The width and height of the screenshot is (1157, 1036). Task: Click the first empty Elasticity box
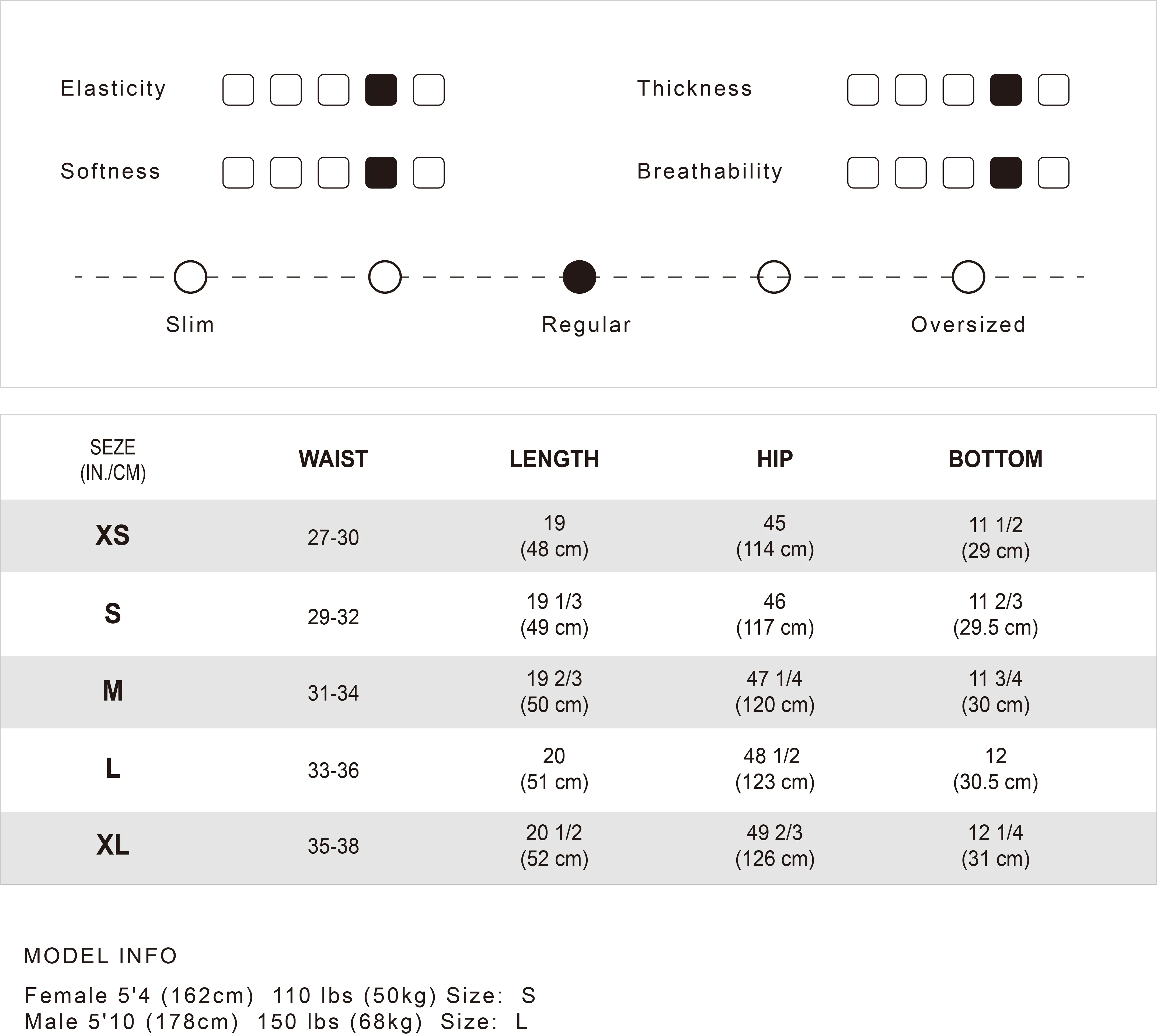click(x=238, y=90)
